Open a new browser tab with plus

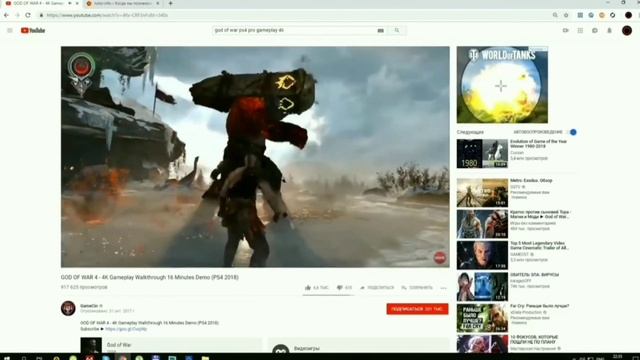(171, 3)
